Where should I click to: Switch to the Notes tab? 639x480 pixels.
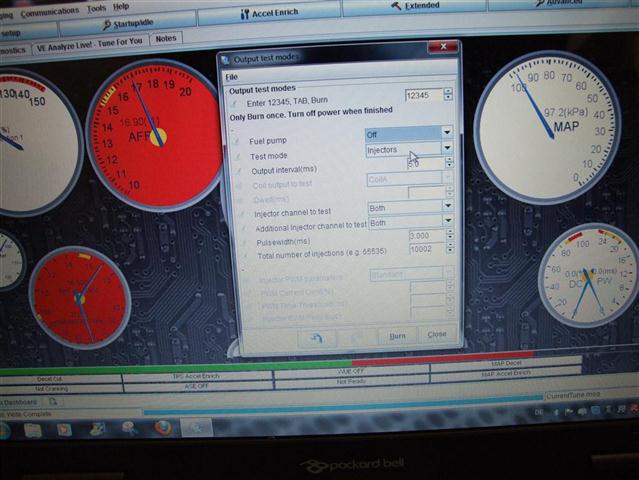coord(165,39)
